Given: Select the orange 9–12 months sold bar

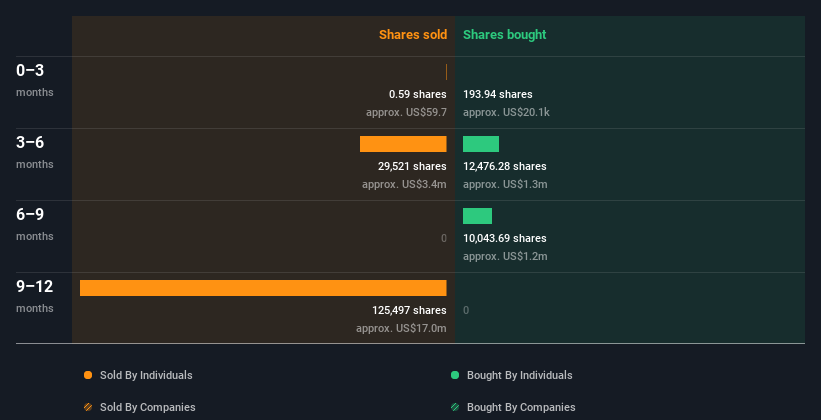Looking at the screenshot, I should pyautogui.click(x=263, y=288).
